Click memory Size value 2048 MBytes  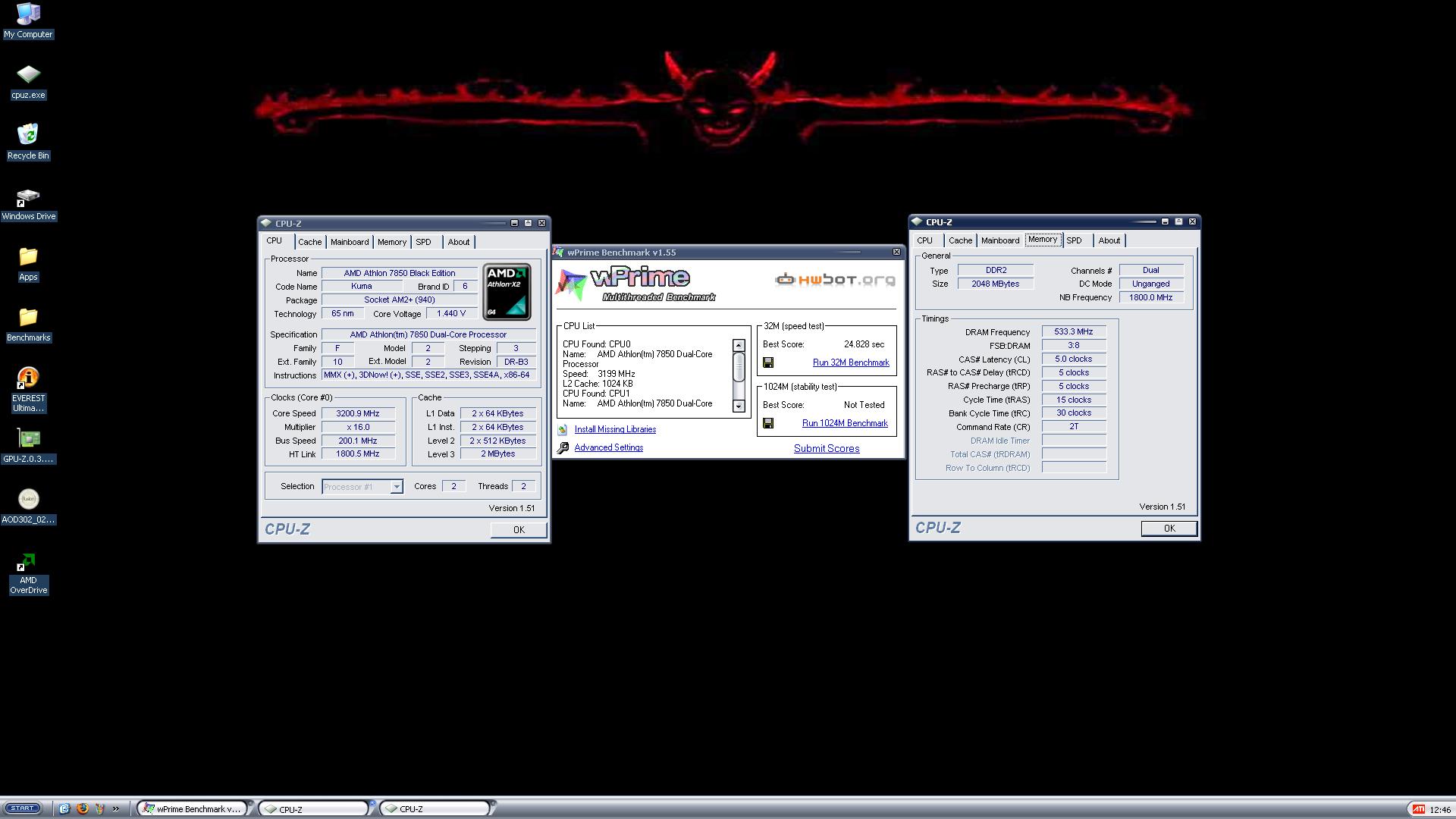point(996,284)
